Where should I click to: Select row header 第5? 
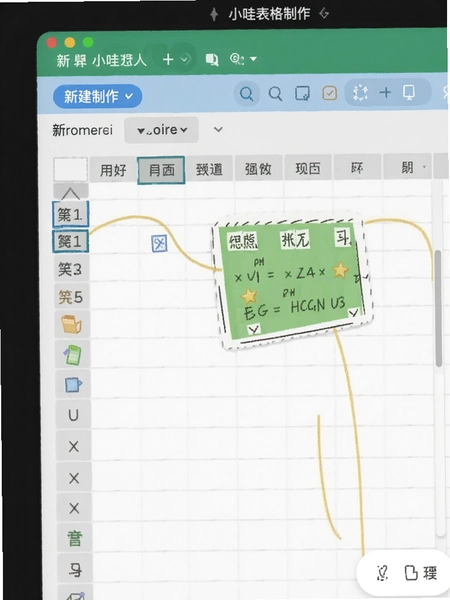(71, 297)
